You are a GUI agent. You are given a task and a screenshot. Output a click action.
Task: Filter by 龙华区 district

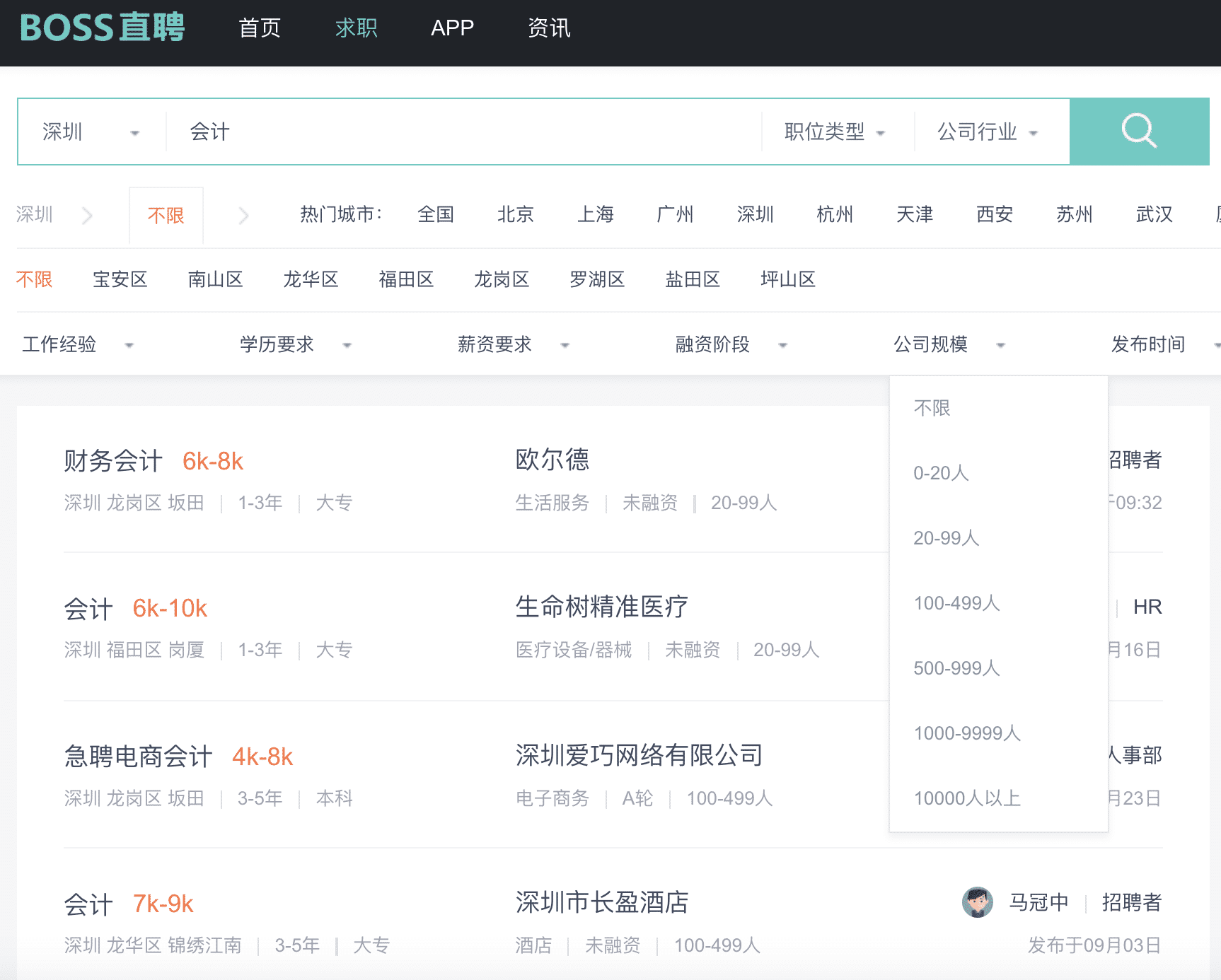(x=311, y=279)
